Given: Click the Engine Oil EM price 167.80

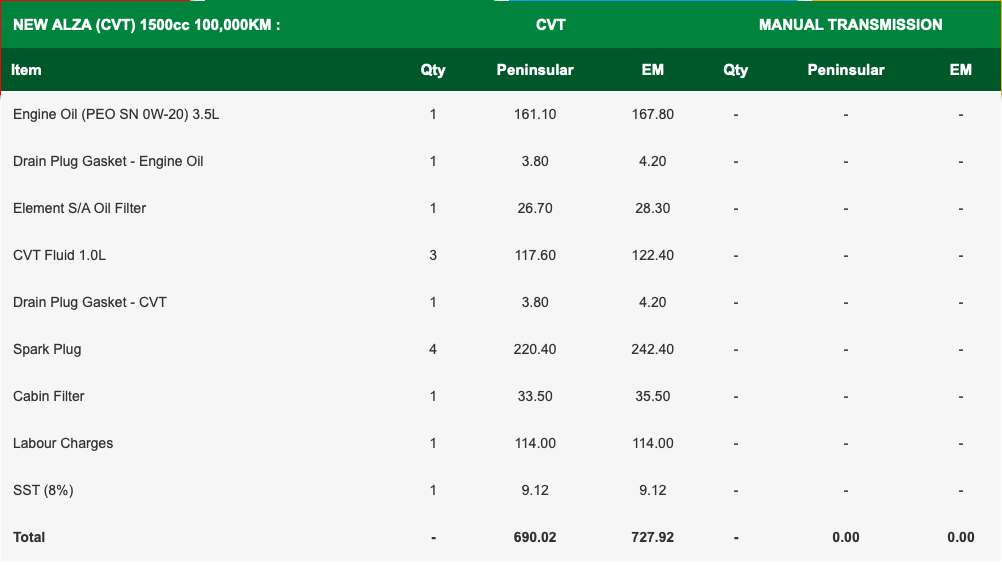Looking at the screenshot, I should (x=652, y=114).
